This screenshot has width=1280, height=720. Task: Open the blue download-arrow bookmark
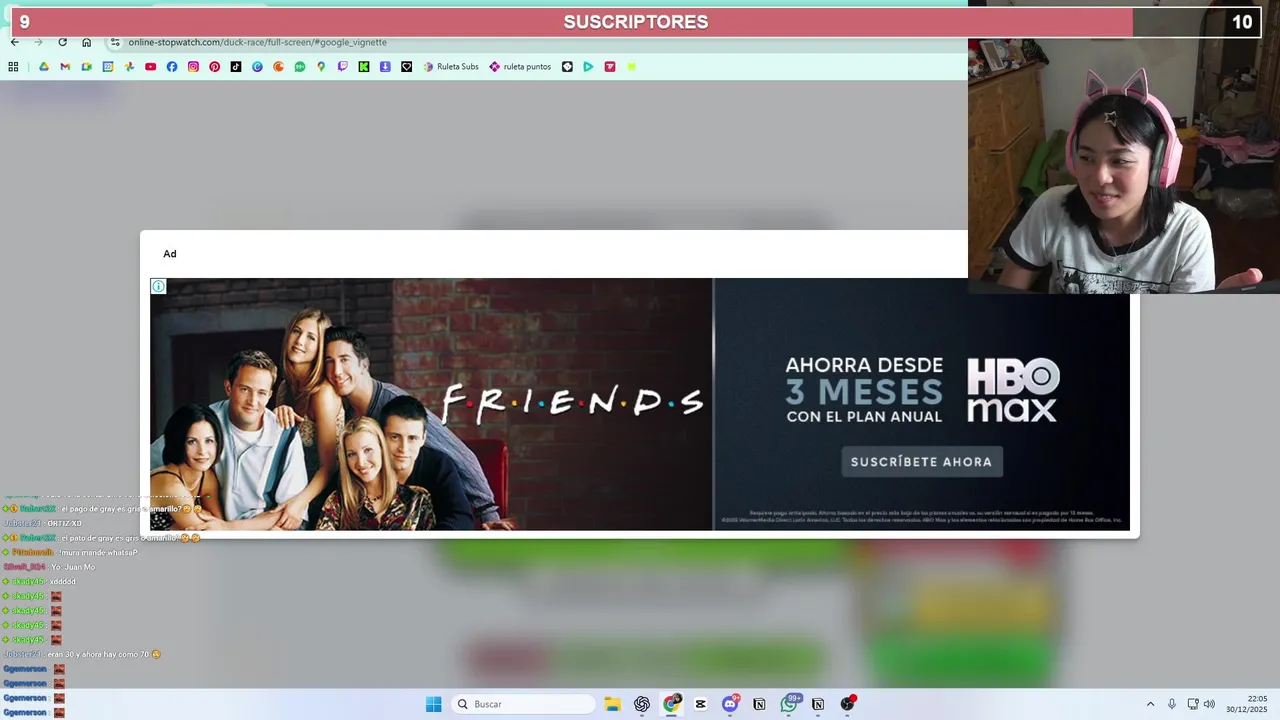tap(385, 67)
